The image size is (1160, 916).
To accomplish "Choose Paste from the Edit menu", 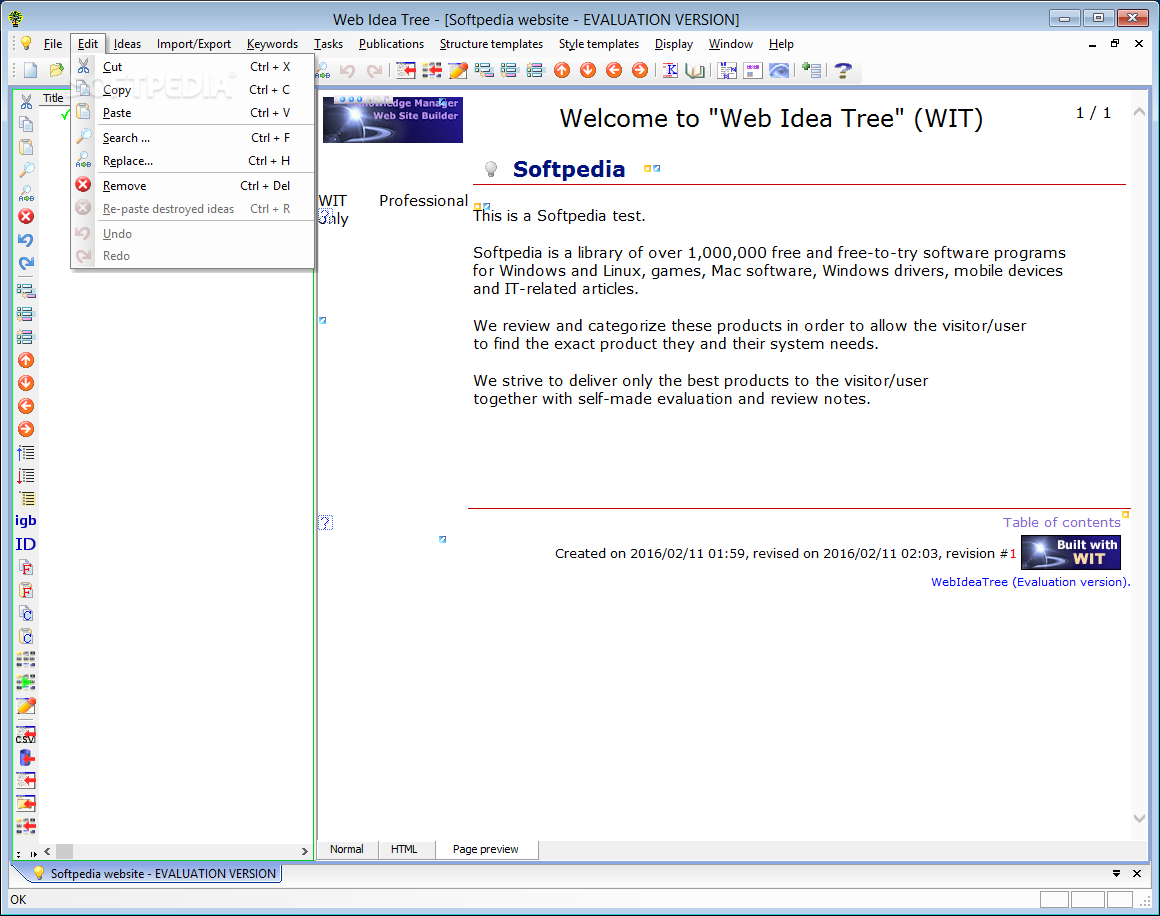I will point(192,112).
